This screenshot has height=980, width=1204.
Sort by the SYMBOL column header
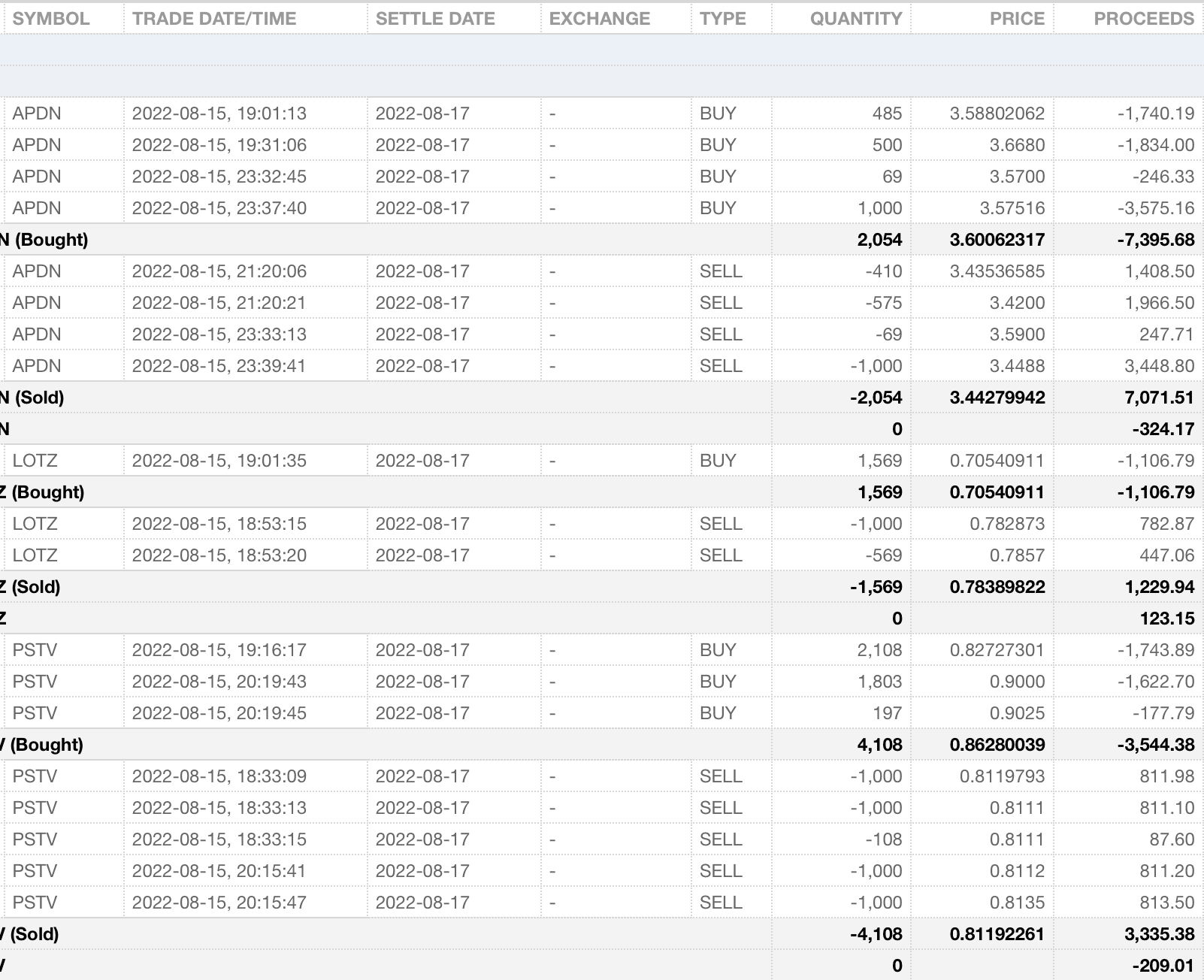click(51, 19)
